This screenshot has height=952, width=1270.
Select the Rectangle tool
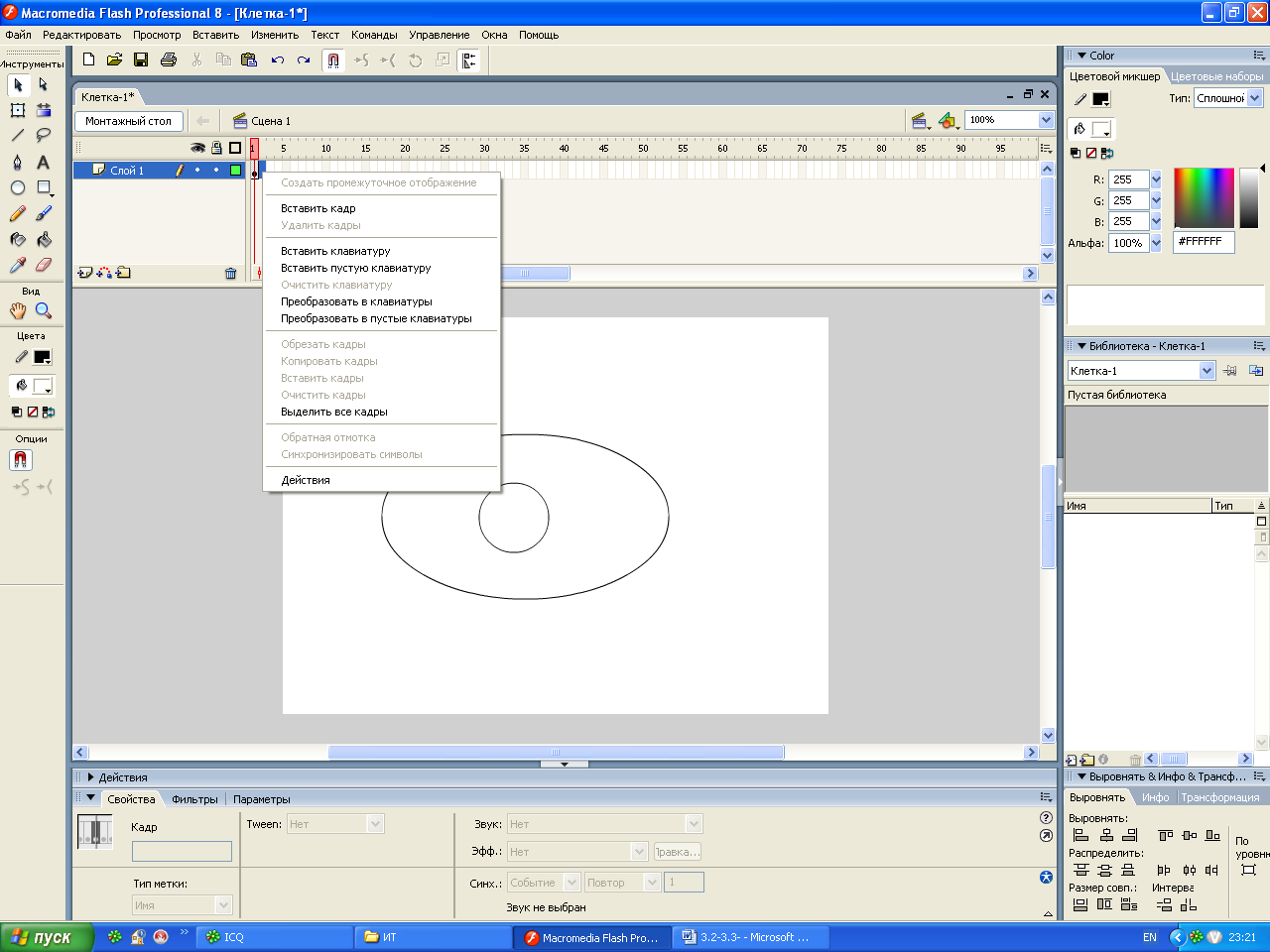coord(44,187)
